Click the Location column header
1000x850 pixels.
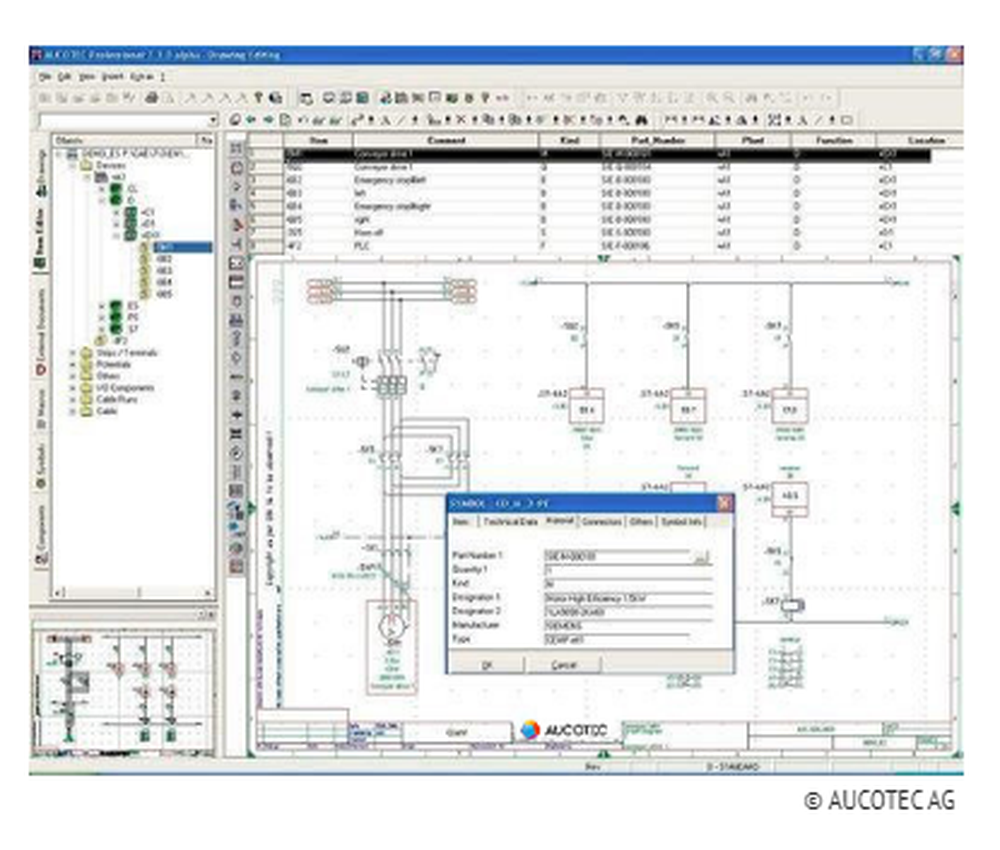click(920, 140)
